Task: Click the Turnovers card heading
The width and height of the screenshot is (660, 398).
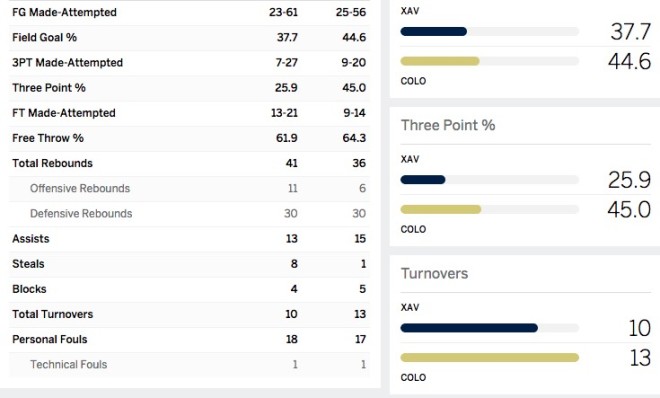Action: click(x=434, y=273)
